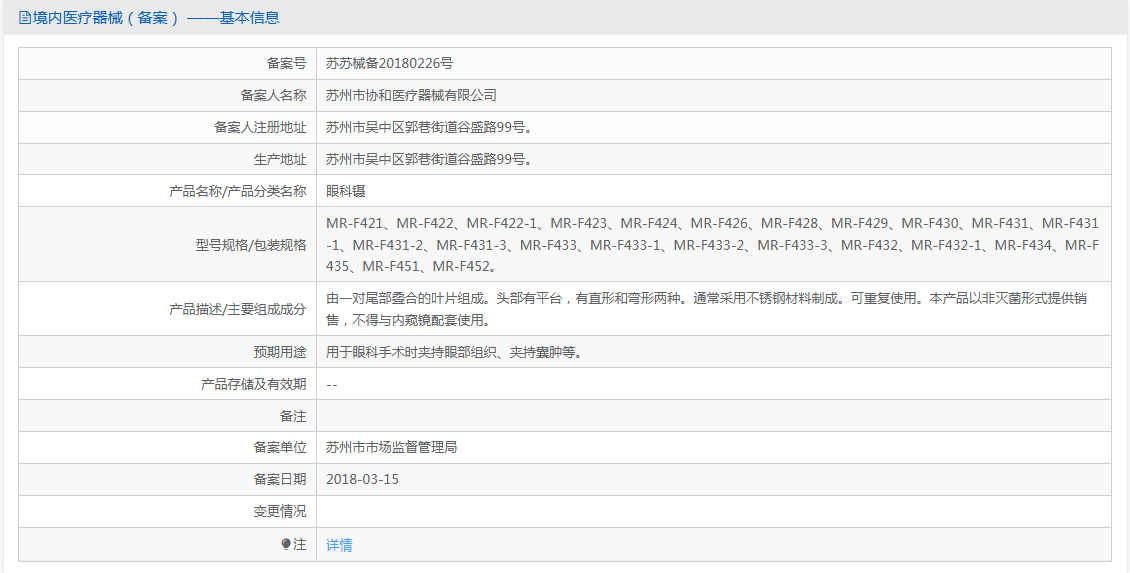Open the 详情 link

click(339, 546)
